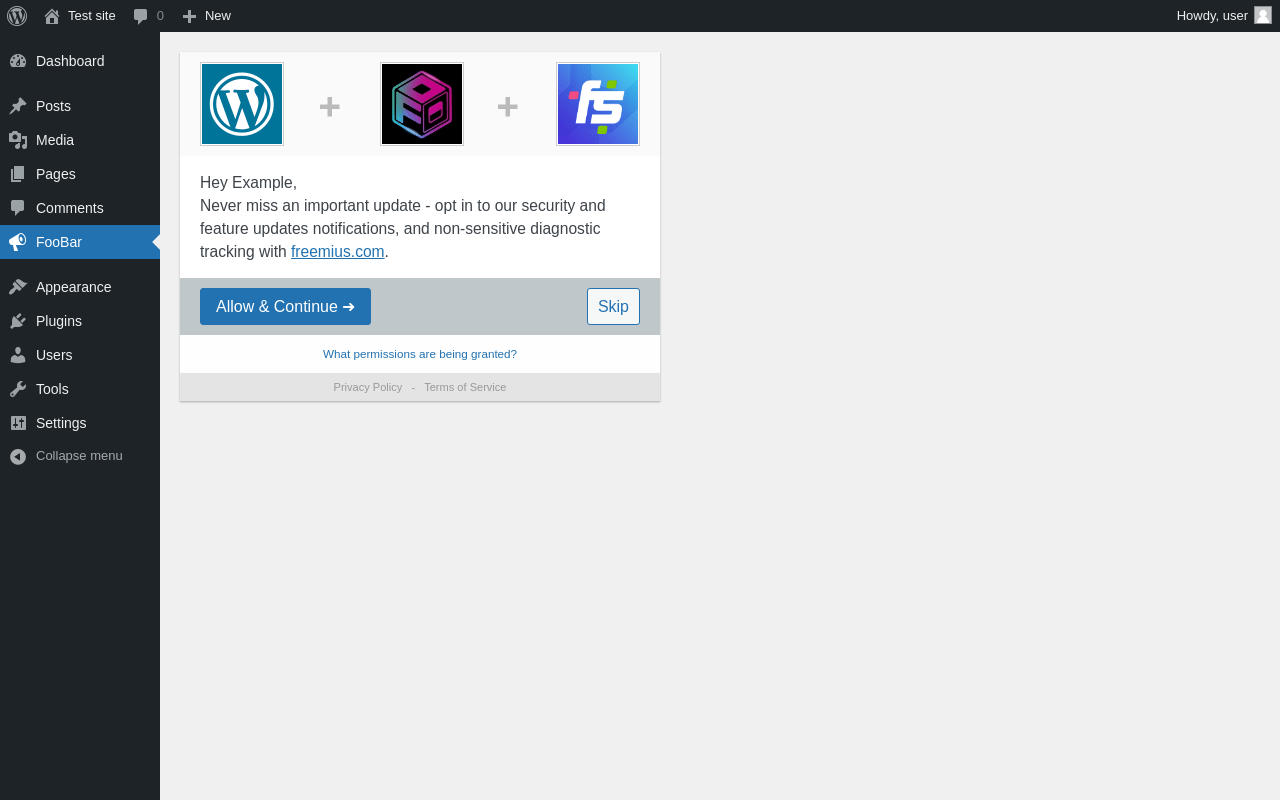Click the Comments speech bubble sidebar icon
Viewport: 1280px width, 800px height.
[x=18, y=208]
